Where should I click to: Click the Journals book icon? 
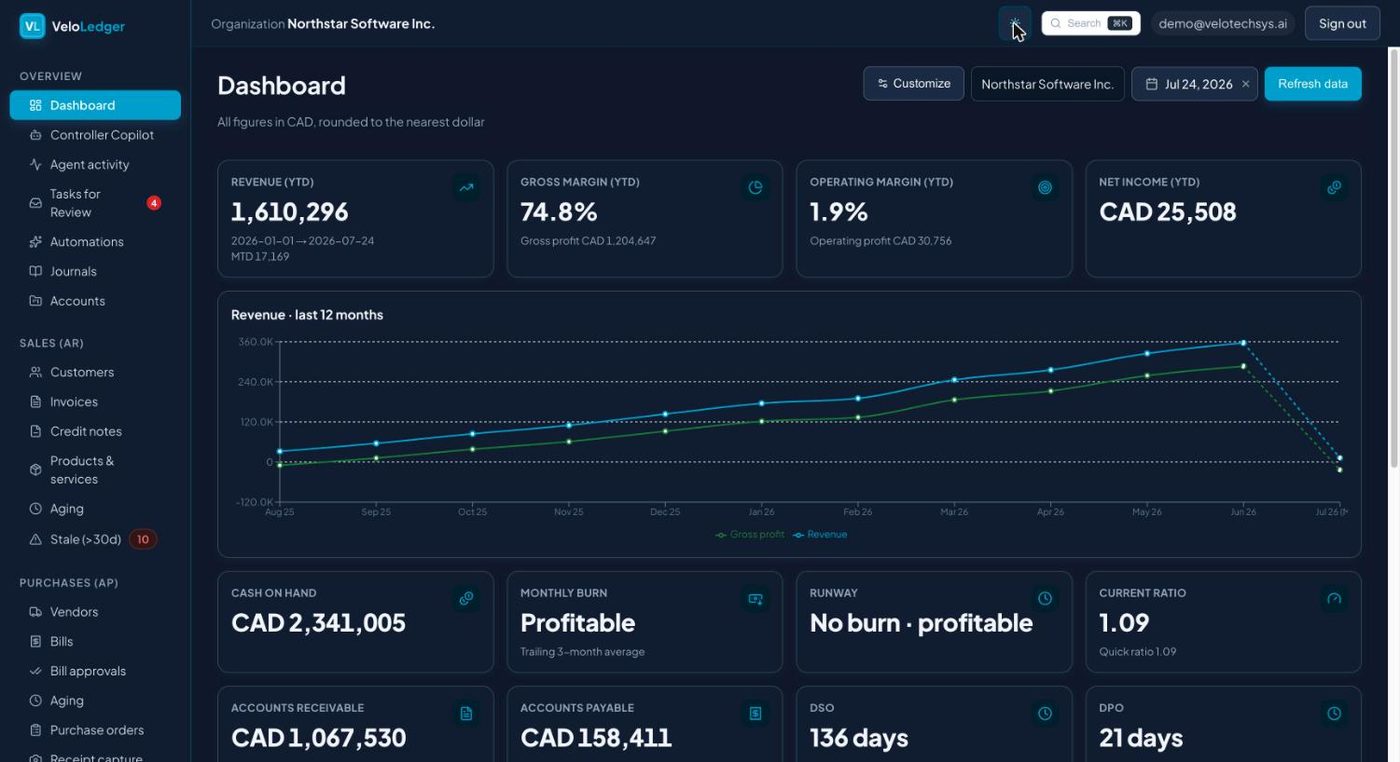click(x=36, y=271)
